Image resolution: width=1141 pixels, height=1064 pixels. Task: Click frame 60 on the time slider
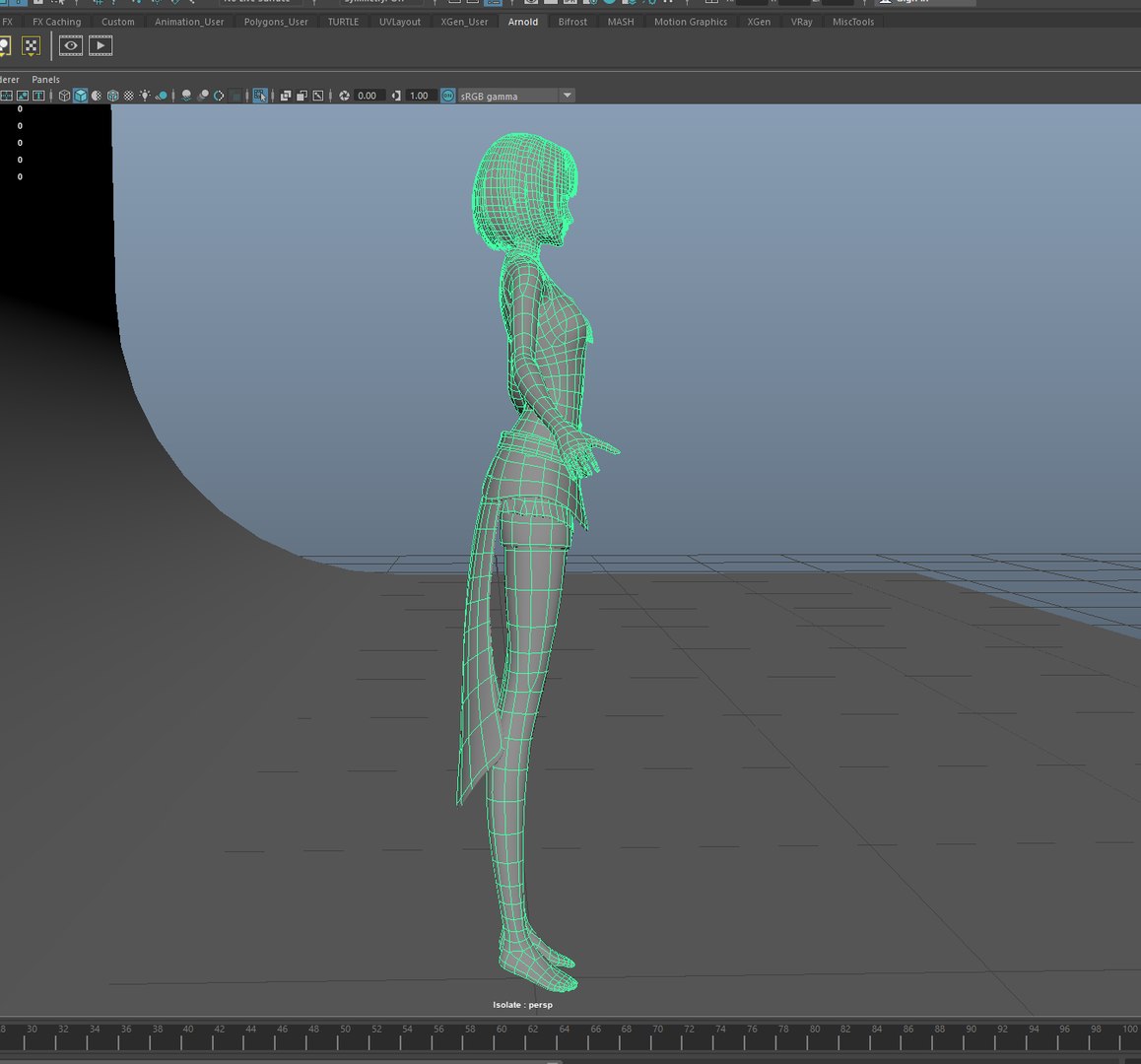pos(502,1030)
